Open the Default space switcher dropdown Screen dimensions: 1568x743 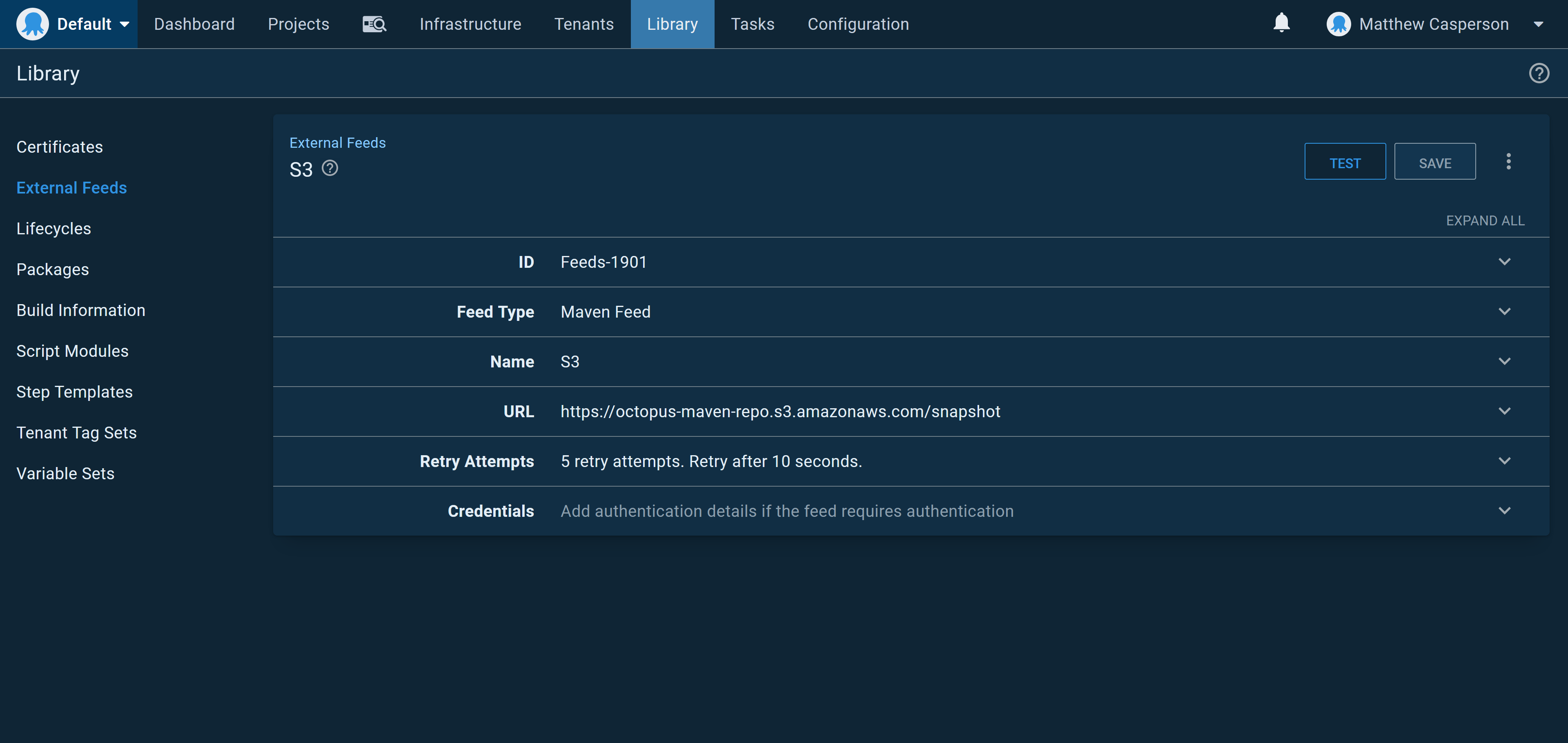click(124, 24)
